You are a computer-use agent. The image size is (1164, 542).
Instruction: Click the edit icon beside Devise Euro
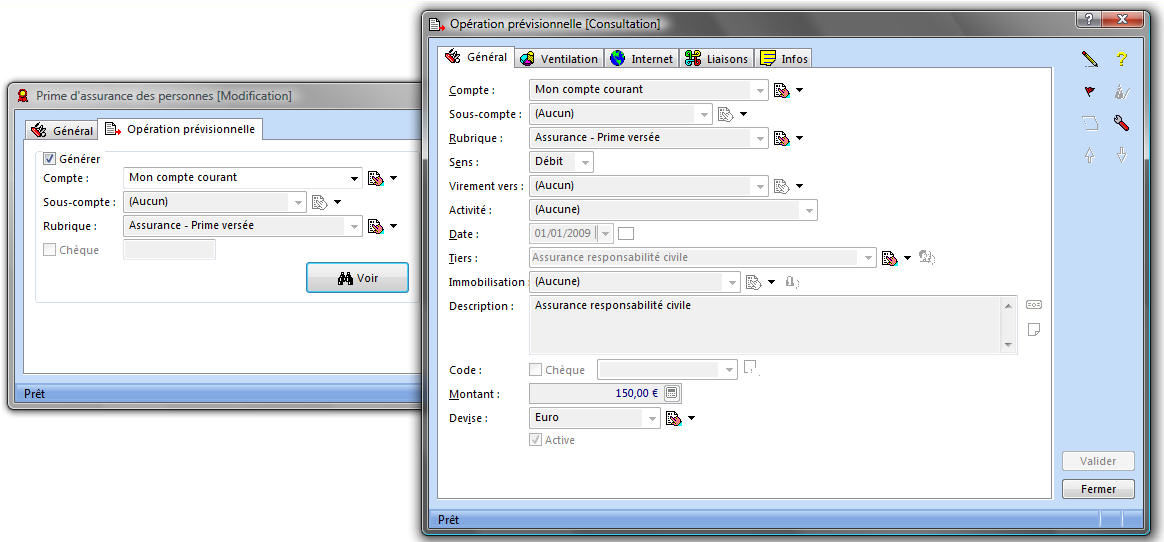[673, 418]
